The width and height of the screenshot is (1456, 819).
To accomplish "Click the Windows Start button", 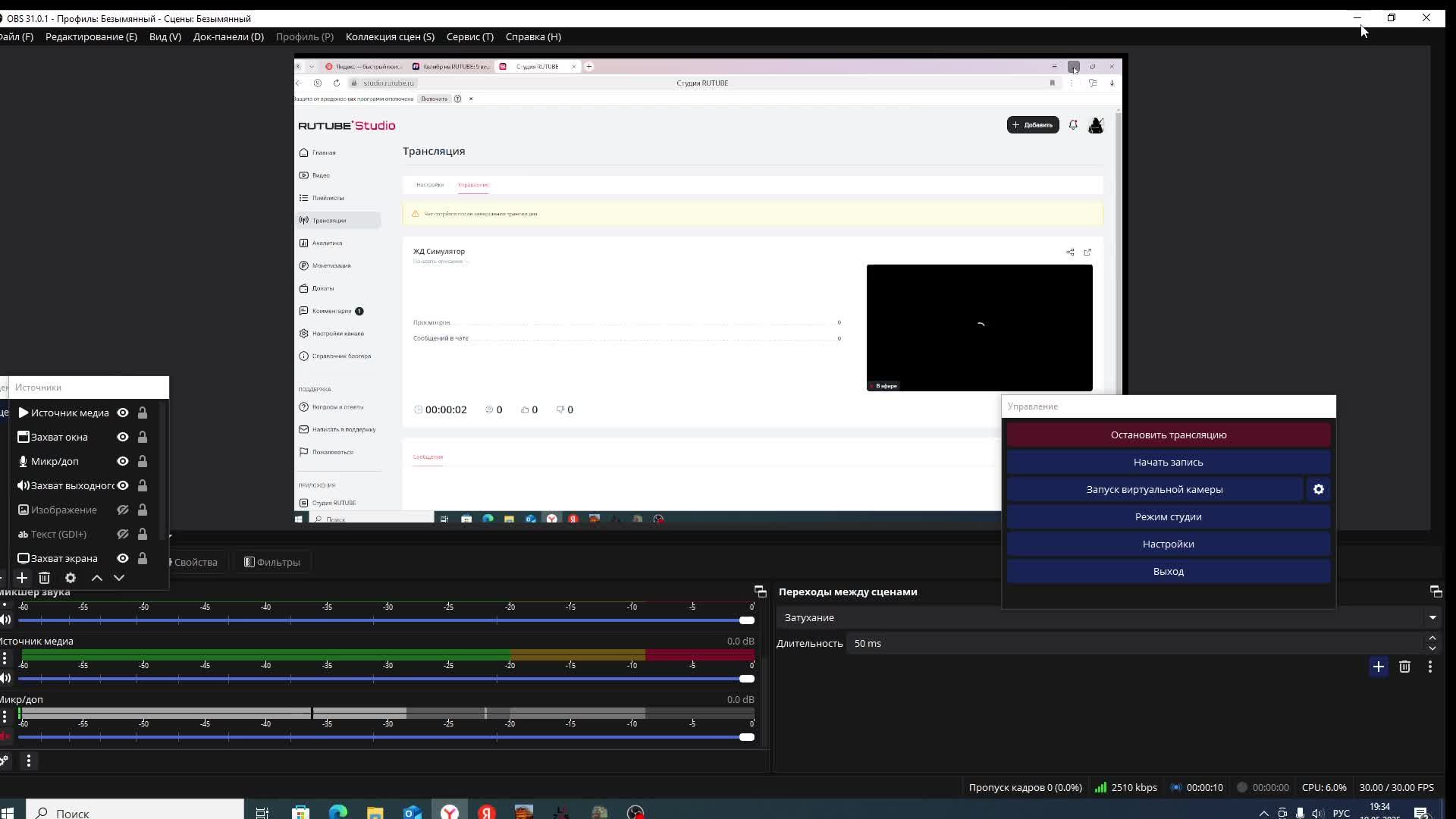I will (8, 813).
